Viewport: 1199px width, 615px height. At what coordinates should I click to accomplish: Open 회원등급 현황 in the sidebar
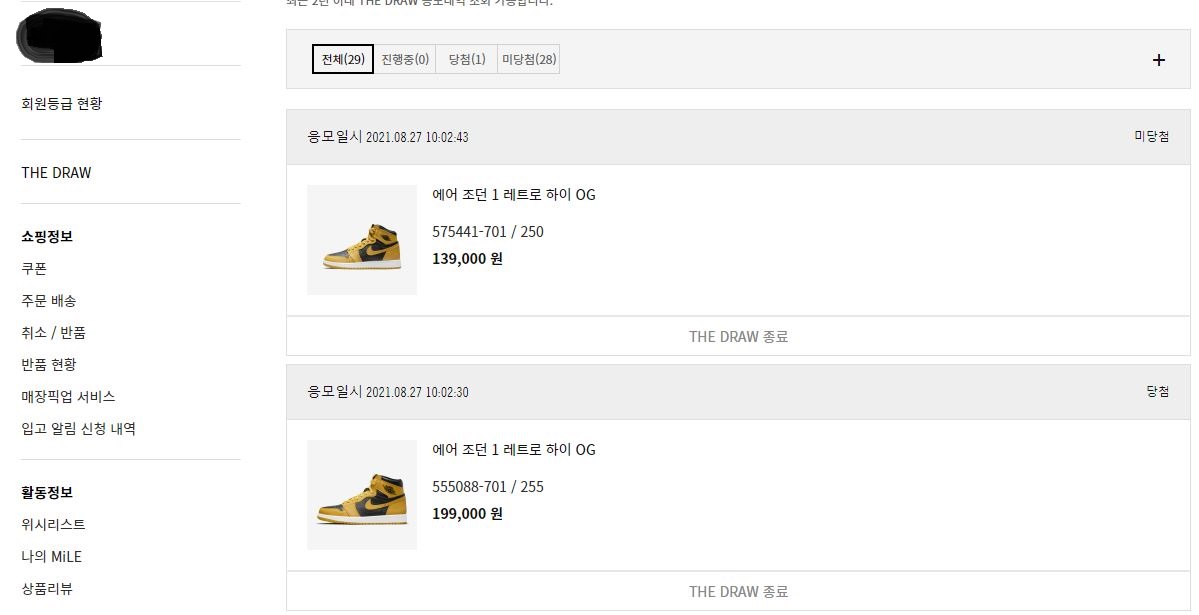(62, 103)
